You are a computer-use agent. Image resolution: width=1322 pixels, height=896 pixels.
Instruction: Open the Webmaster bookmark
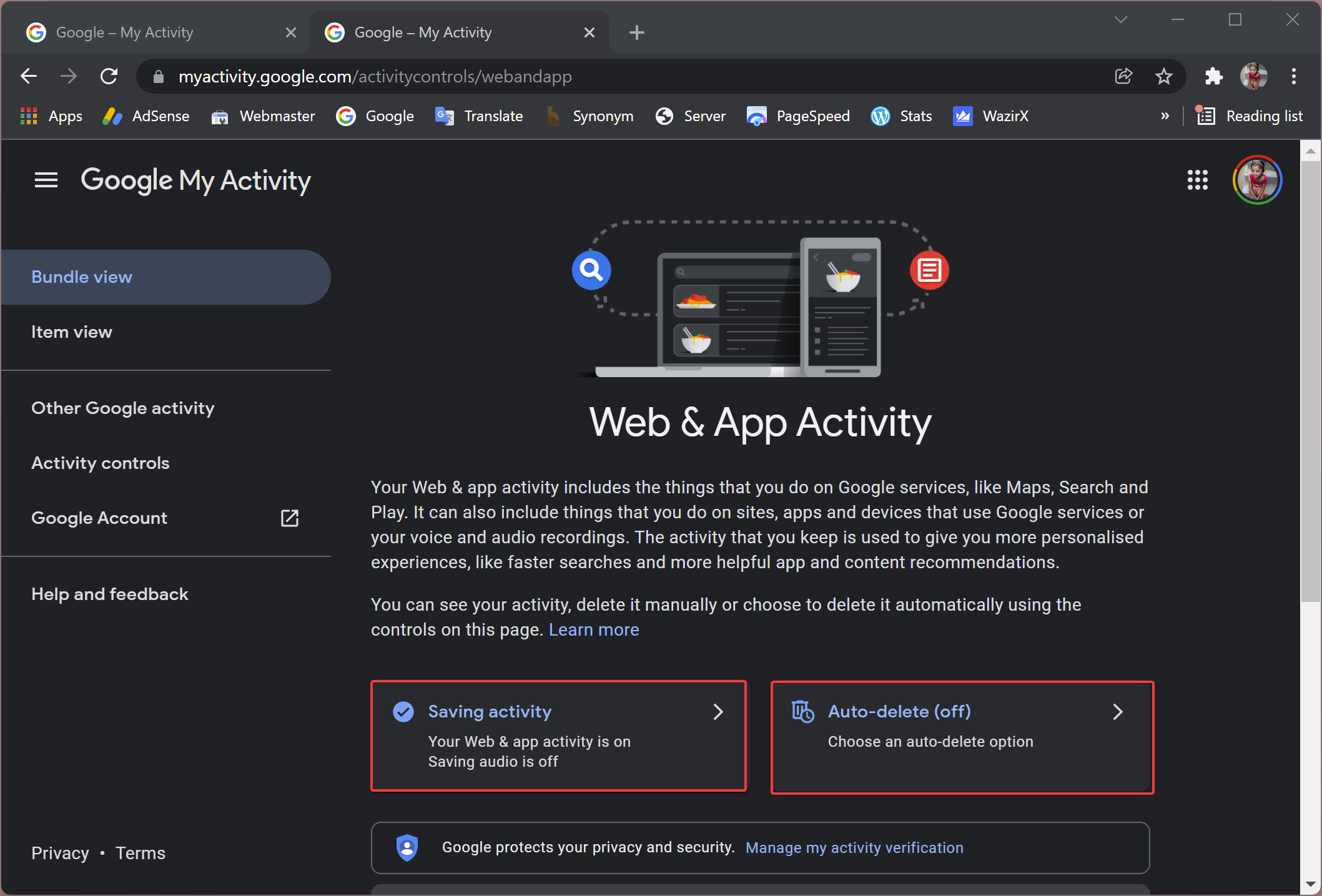[x=263, y=116]
